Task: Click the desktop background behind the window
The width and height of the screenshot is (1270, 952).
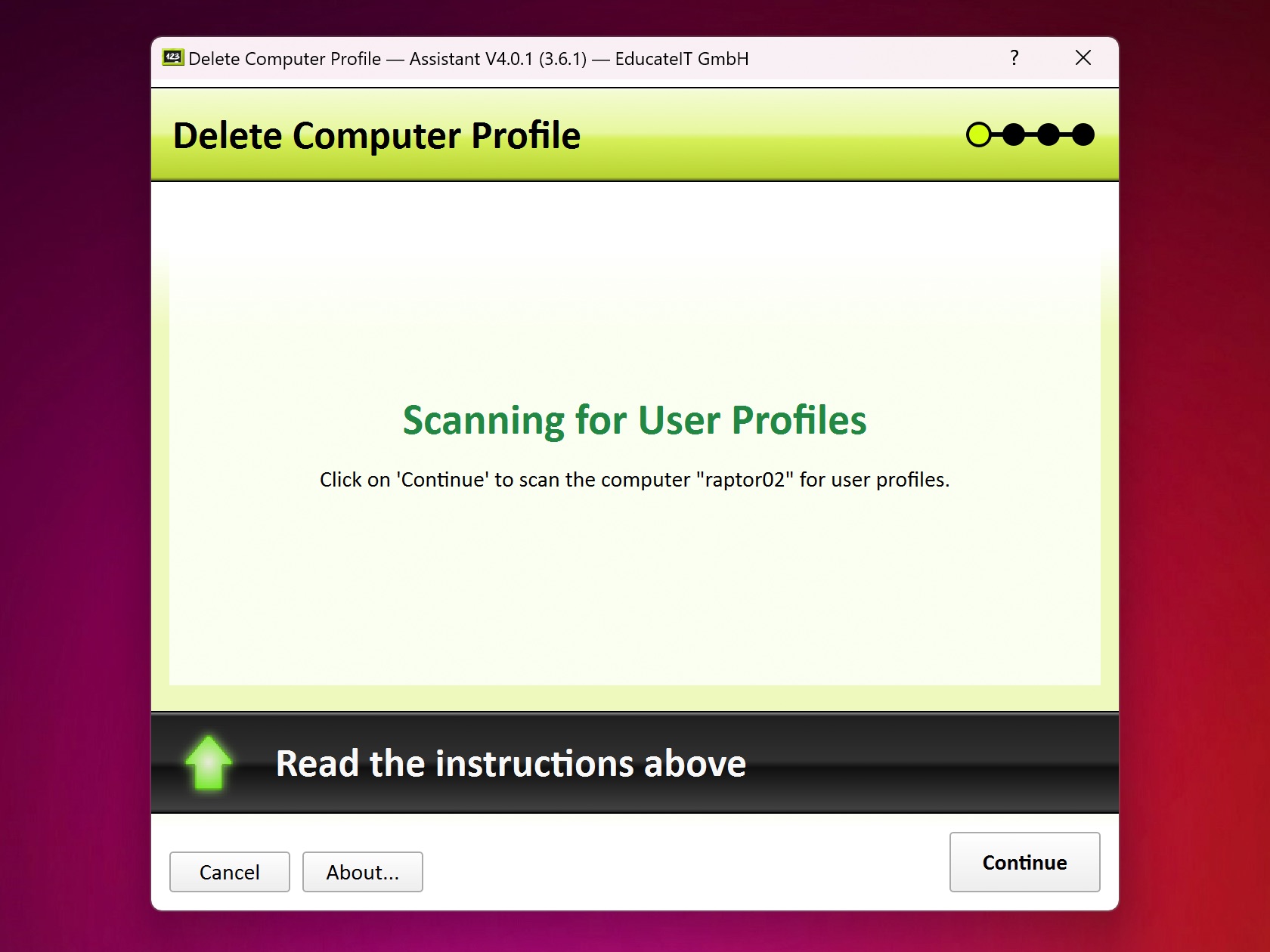Action: point(76,476)
